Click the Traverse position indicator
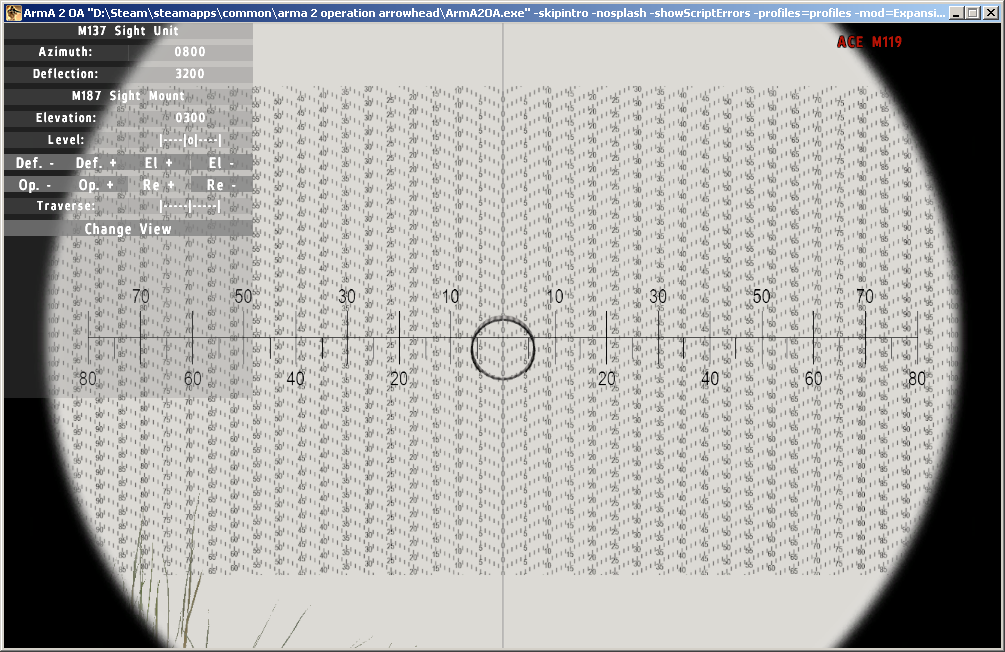Viewport: 1005px width, 652px height. coord(190,207)
